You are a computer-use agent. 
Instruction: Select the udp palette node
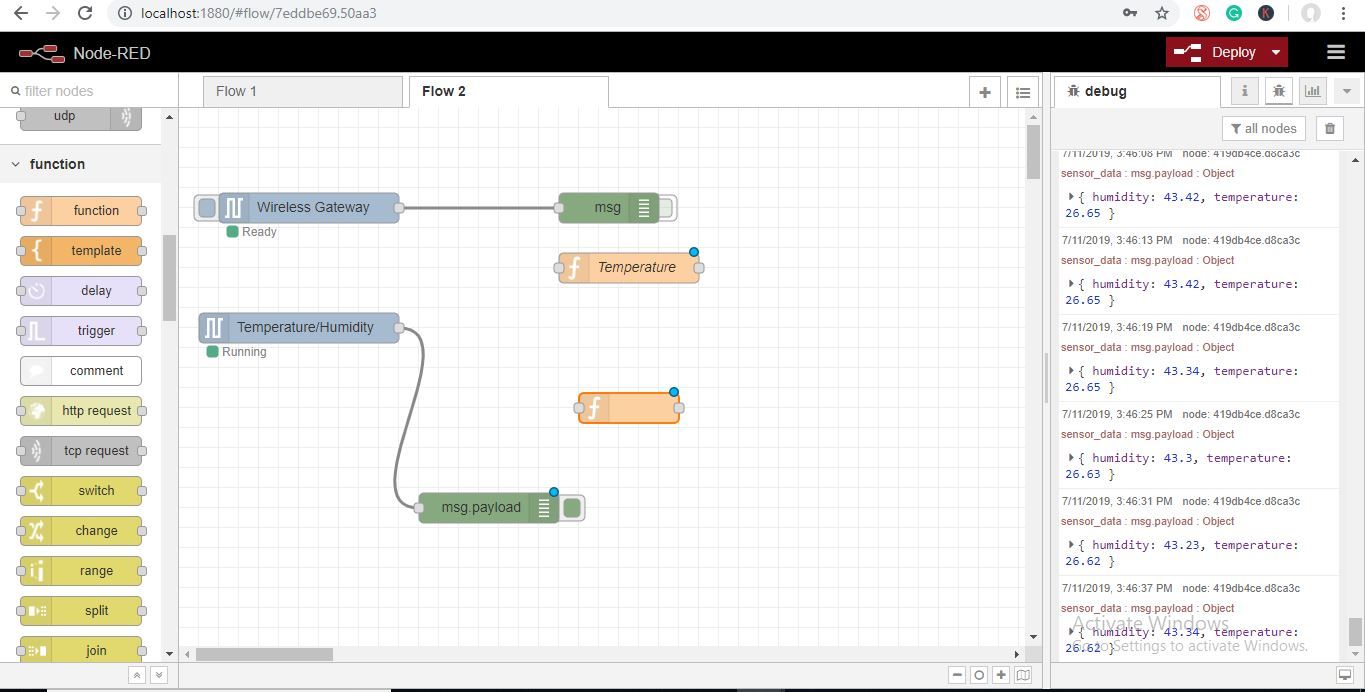(x=81, y=117)
